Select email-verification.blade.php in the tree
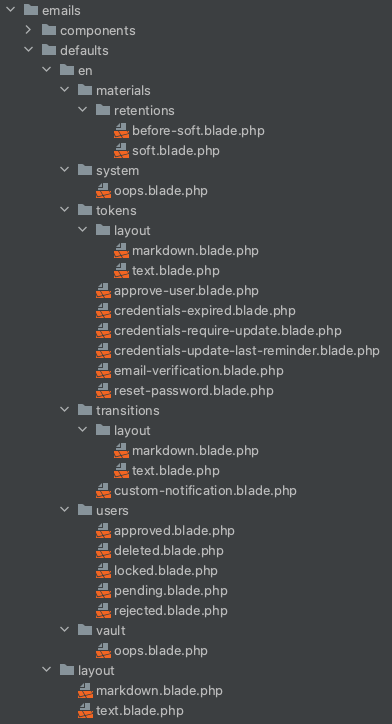This screenshot has width=392, height=724. pyautogui.click(x=199, y=371)
